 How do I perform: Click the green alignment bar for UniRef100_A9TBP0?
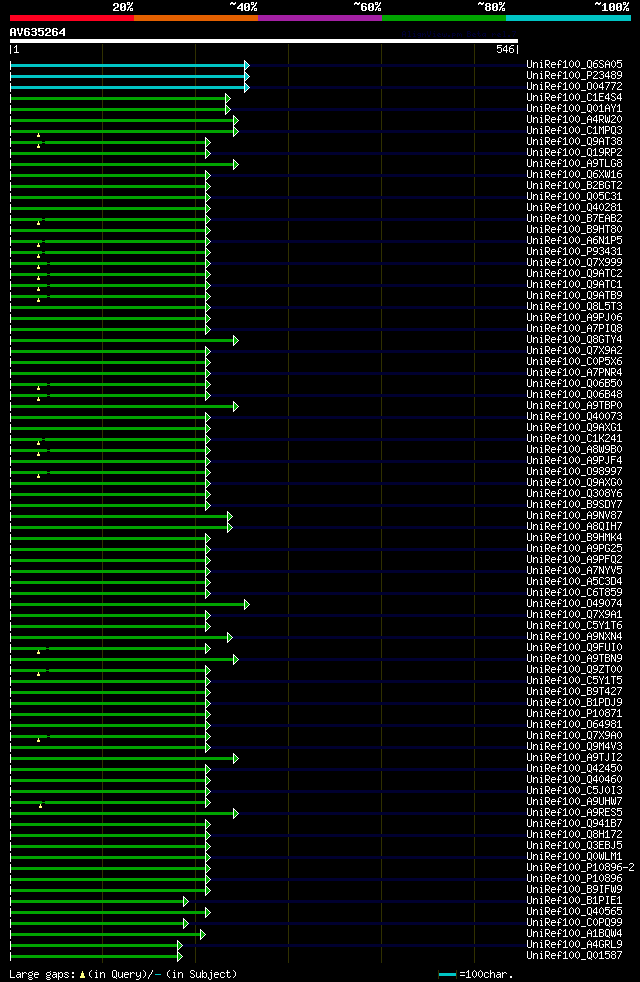coord(122,406)
